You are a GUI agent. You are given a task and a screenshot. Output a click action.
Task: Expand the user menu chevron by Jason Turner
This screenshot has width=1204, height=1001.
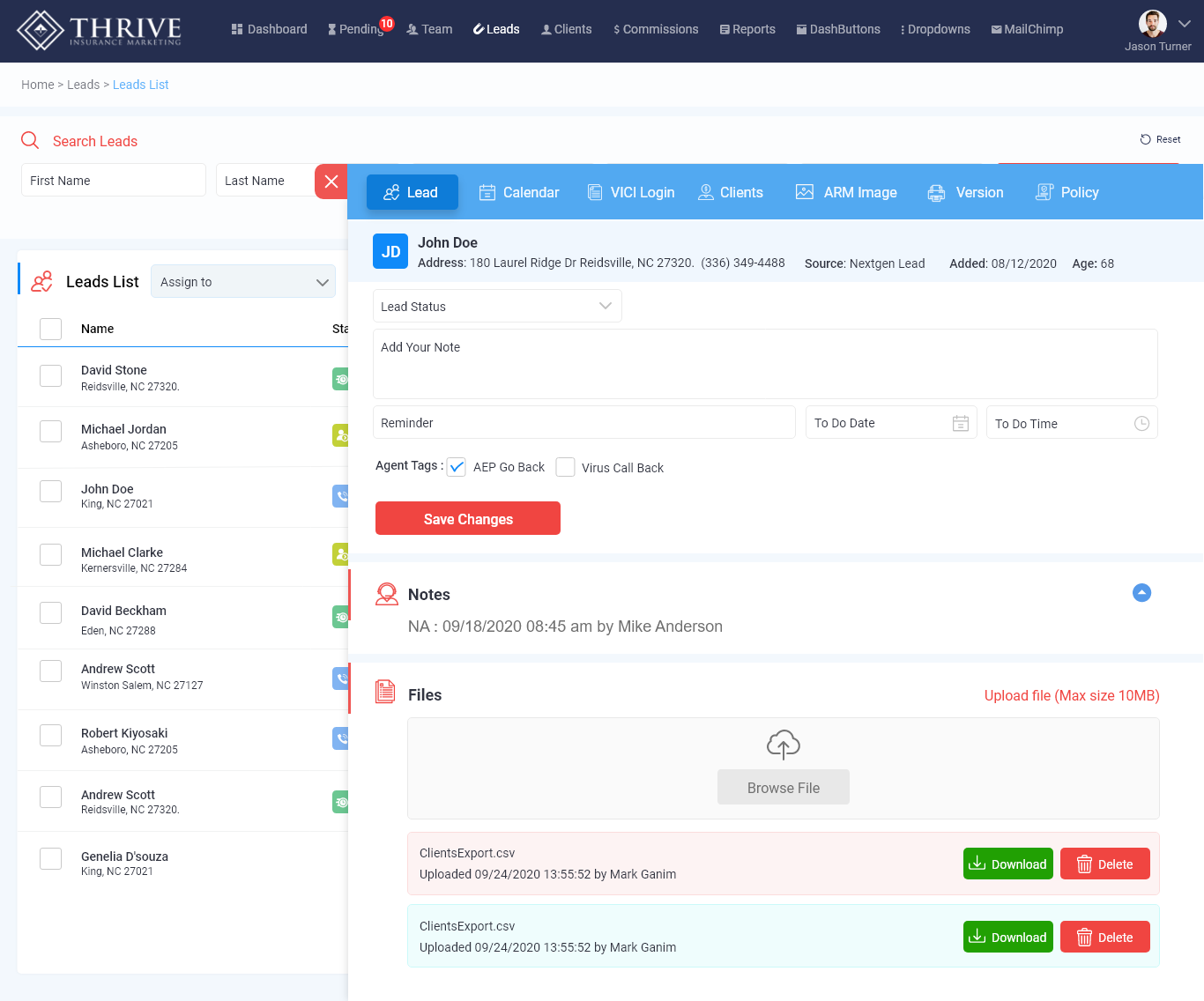(x=1184, y=24)
